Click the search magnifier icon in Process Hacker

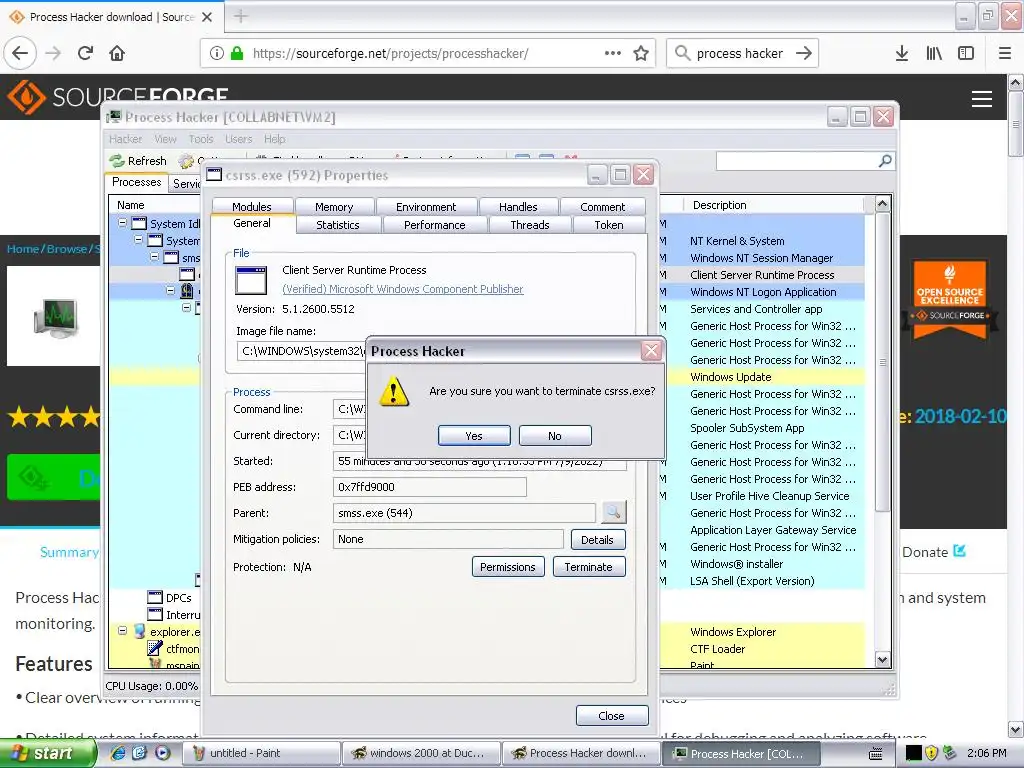885,161
